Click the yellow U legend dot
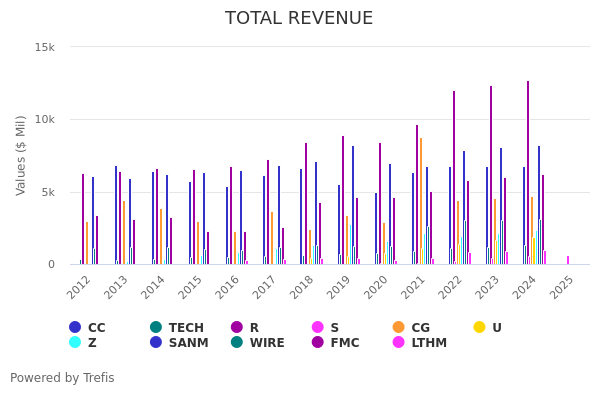 (480, 327)
